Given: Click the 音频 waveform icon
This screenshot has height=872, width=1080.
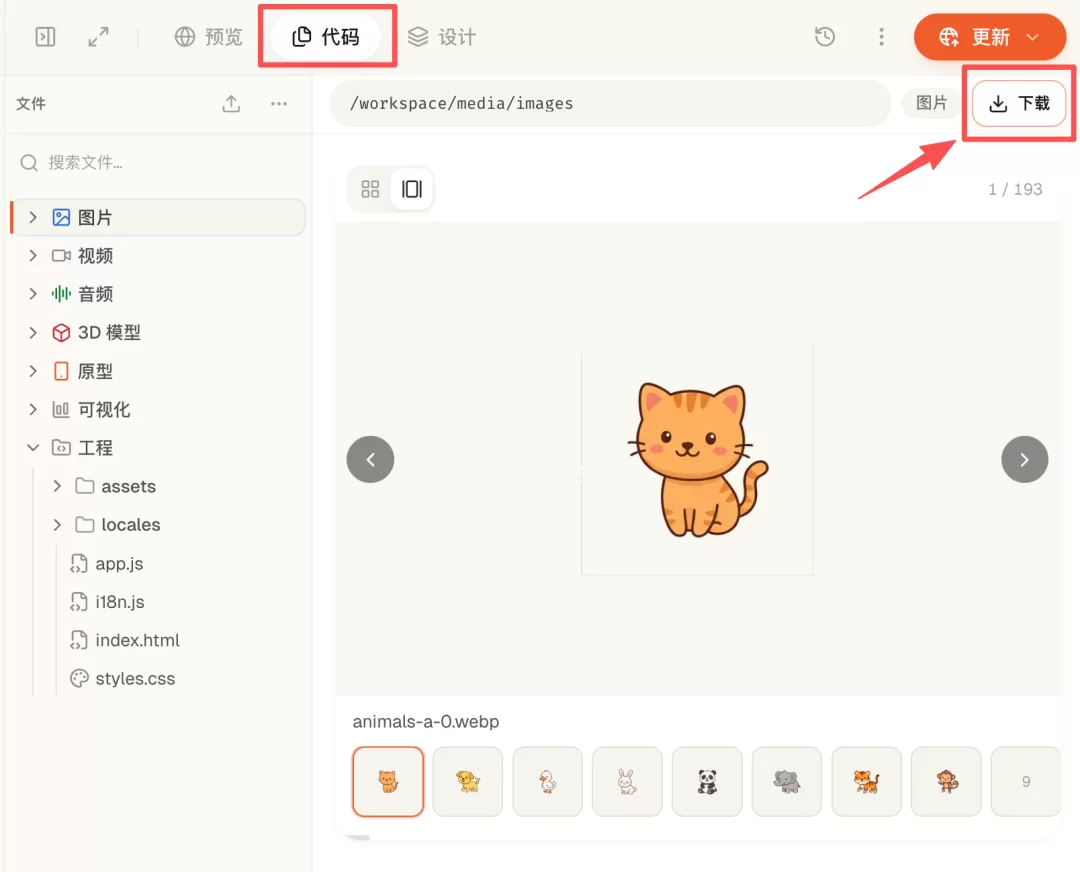Looking at the screenshot, I should click(x=61, y=294).
